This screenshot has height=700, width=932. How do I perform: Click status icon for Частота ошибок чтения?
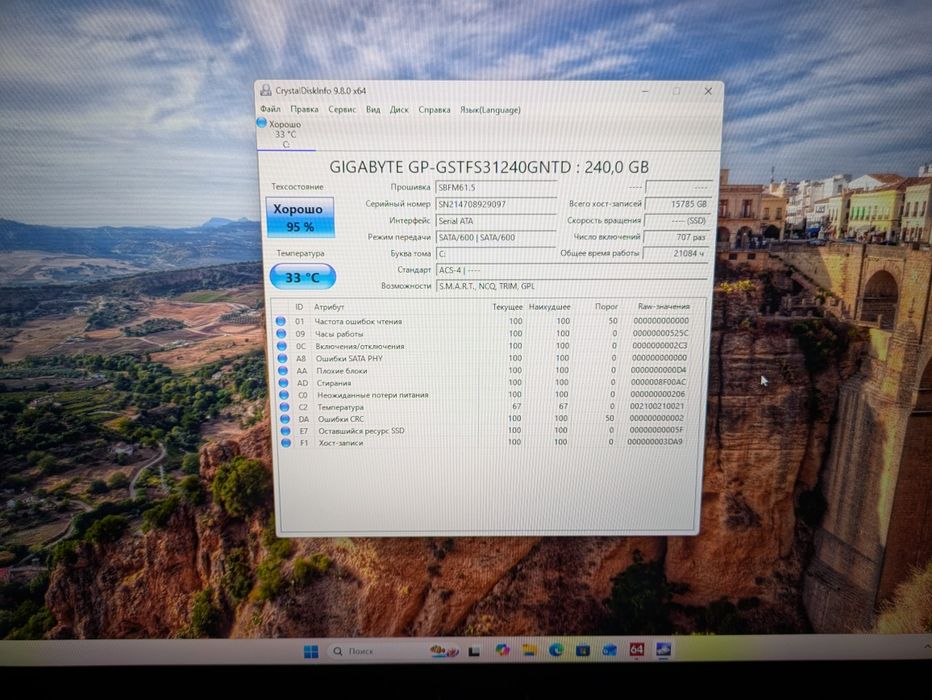click(x=280, y=321)
